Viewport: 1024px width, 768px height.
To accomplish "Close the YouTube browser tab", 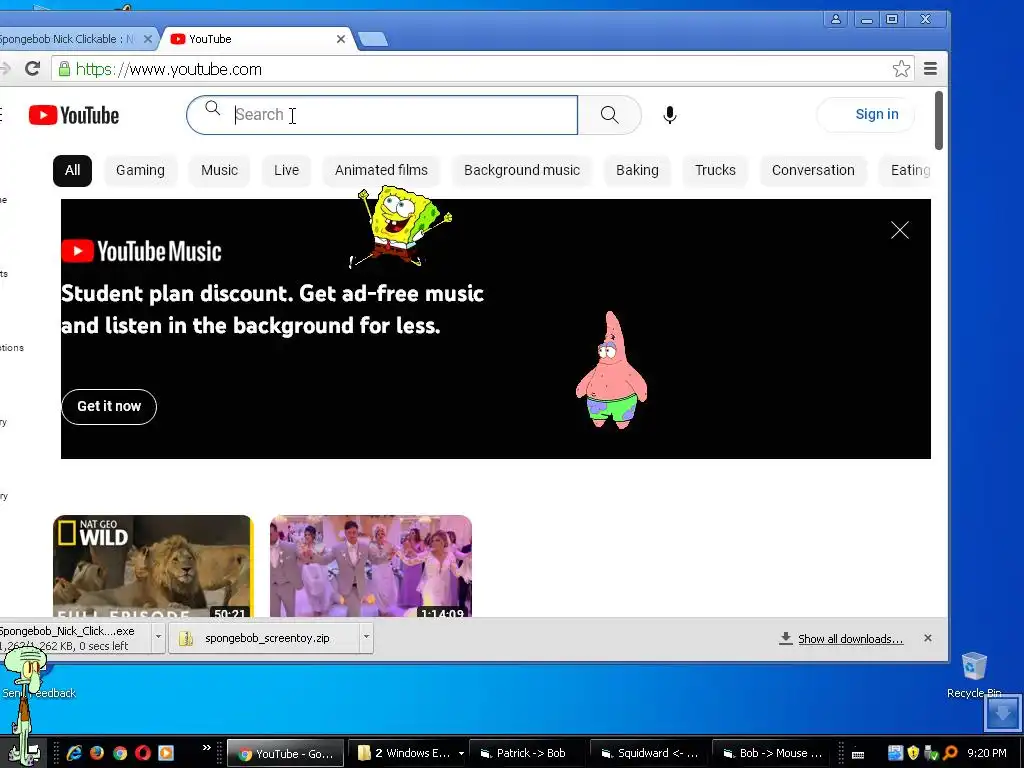I will (x=341, y=39).
